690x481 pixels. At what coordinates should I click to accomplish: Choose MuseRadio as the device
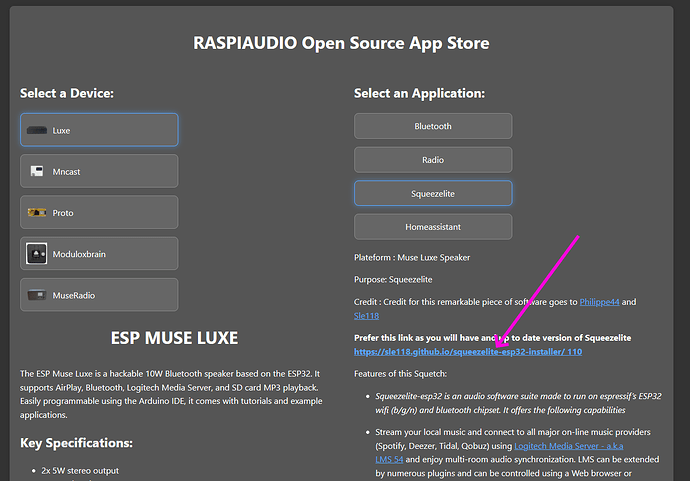(x=99, y=295)
